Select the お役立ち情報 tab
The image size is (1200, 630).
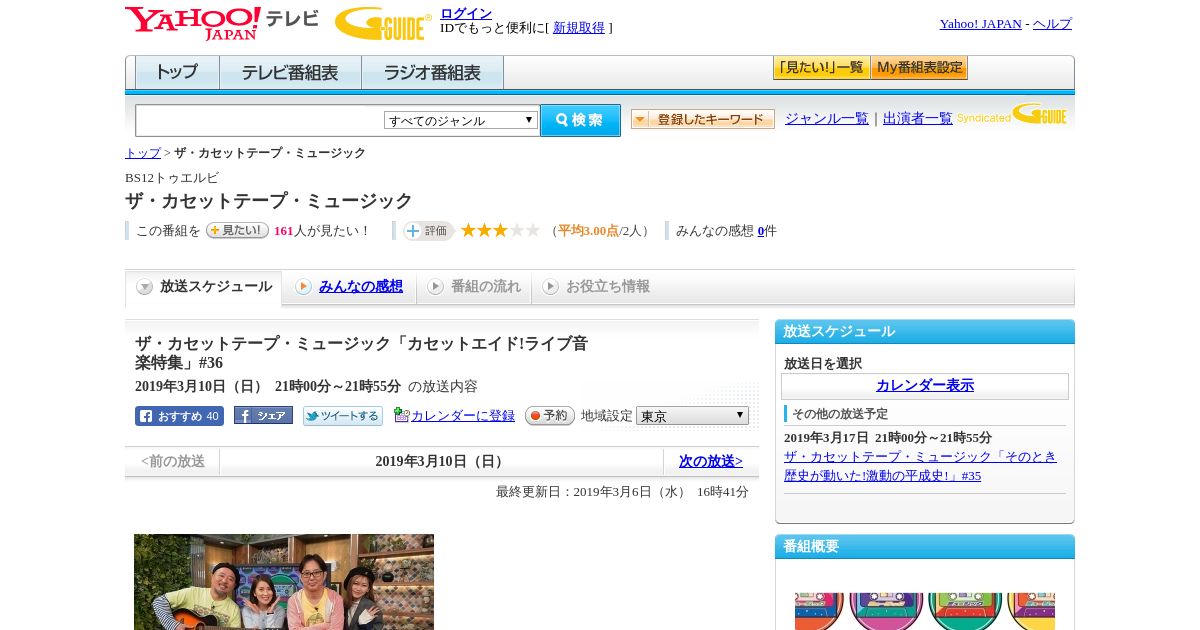point(596,287)
